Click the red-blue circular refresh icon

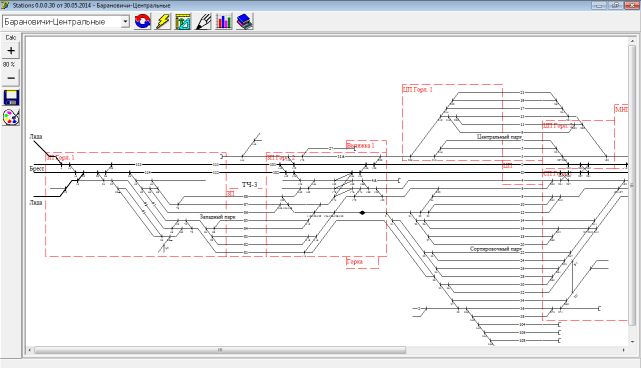coord(142,21)
